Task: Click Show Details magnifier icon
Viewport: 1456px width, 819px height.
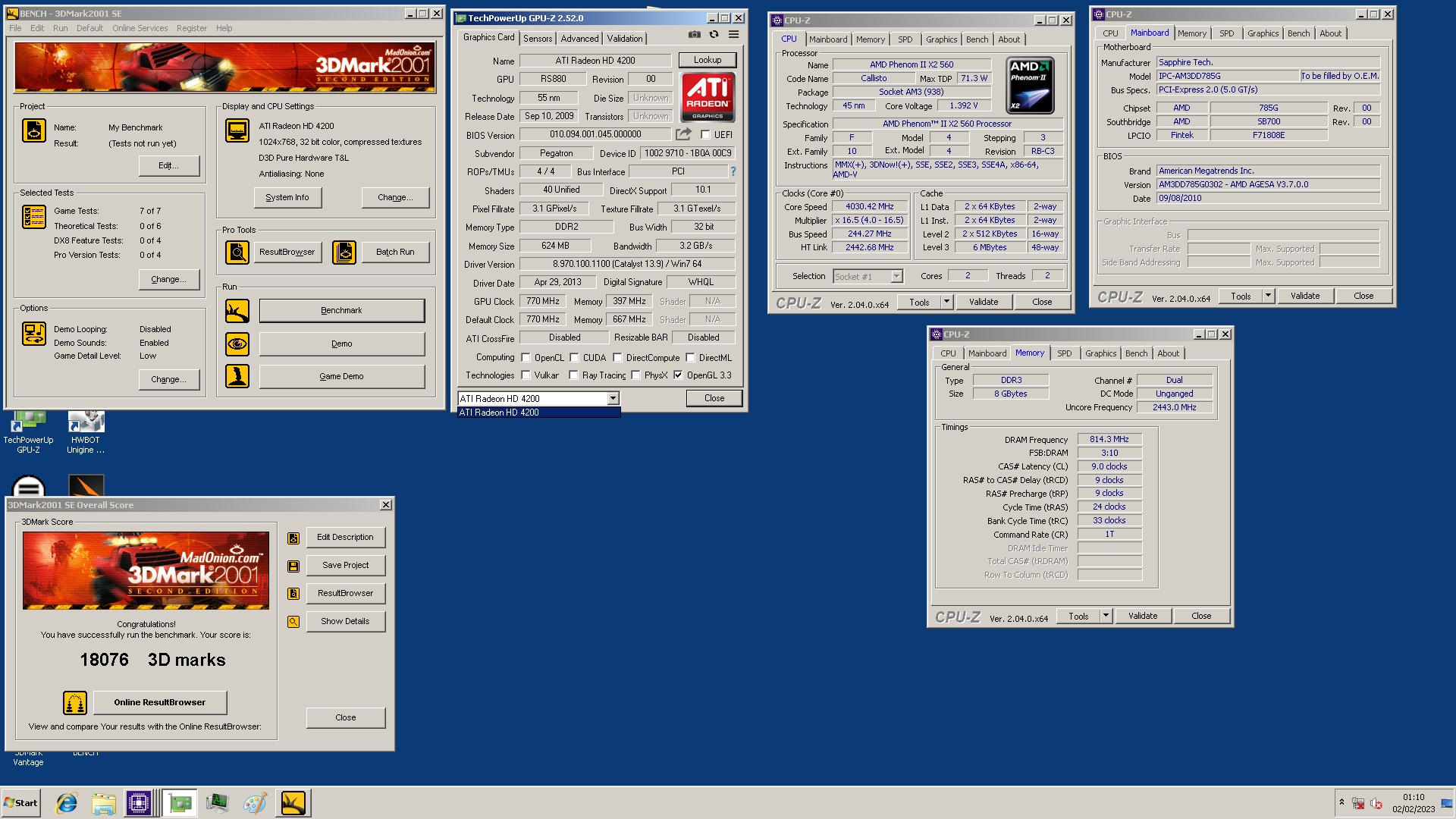Action: pos(293,622)
